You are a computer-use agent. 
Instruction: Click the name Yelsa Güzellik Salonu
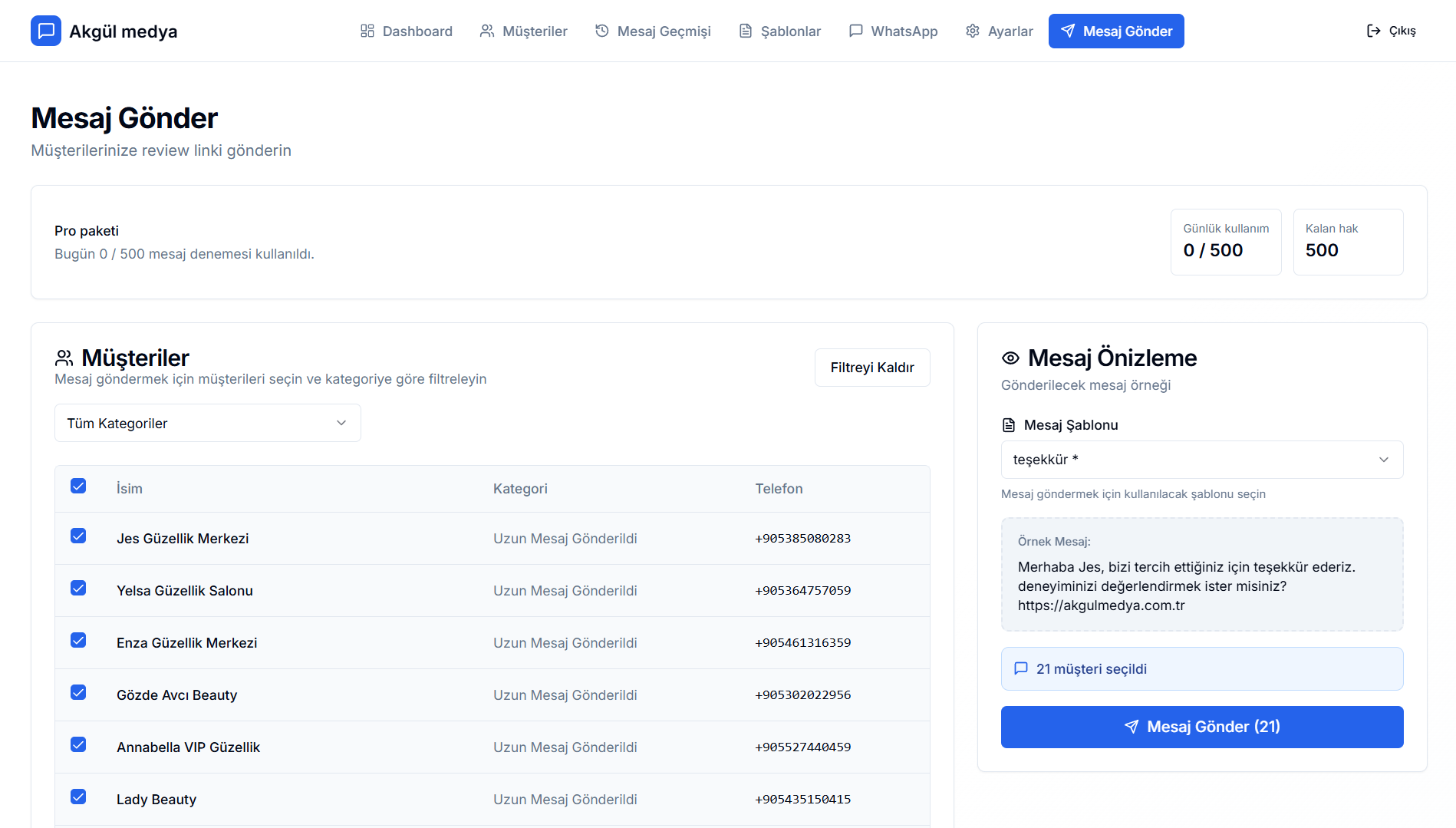click(185, 591)
